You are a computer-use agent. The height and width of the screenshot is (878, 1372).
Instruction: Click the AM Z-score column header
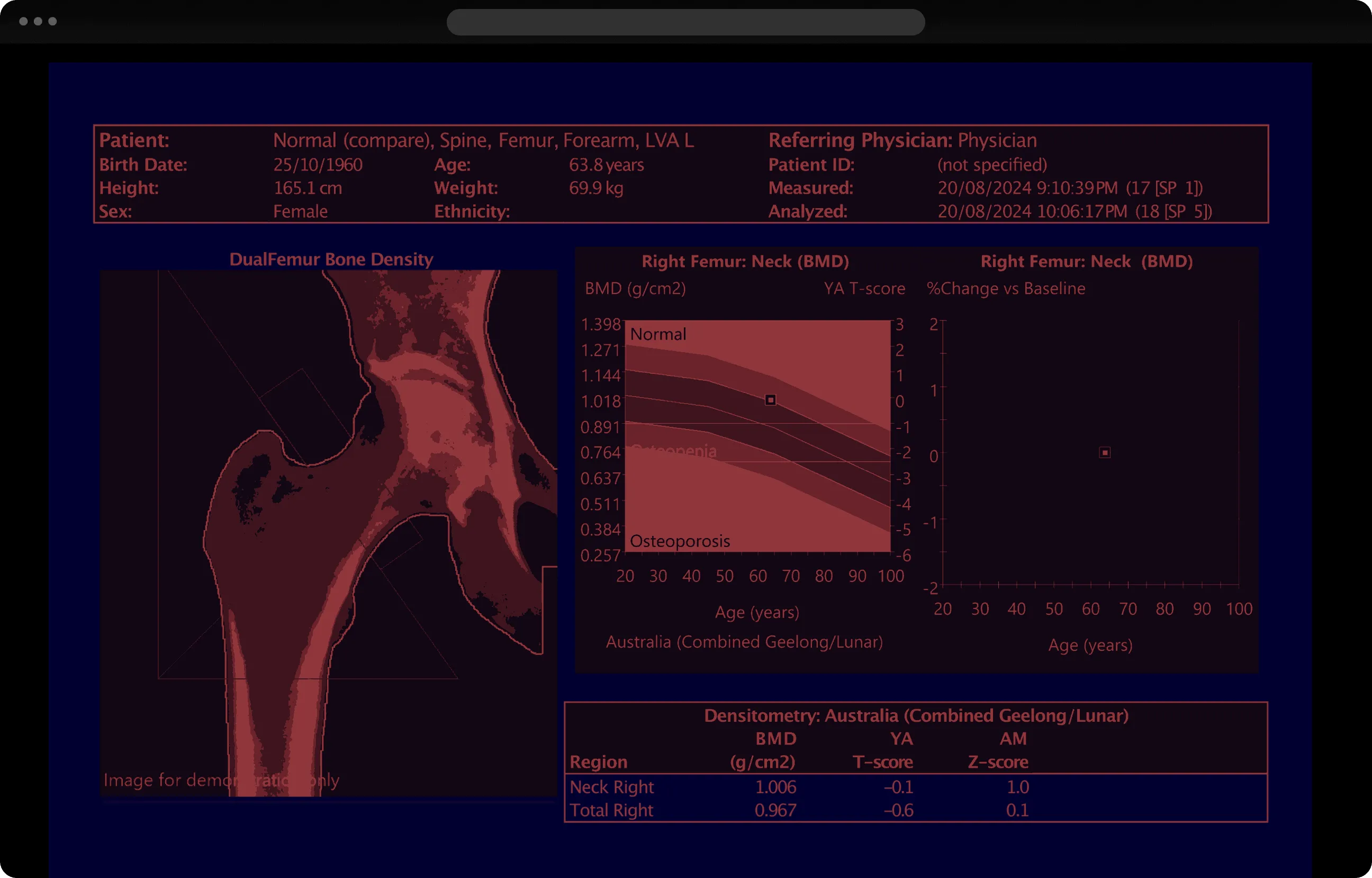coord(998,750)
